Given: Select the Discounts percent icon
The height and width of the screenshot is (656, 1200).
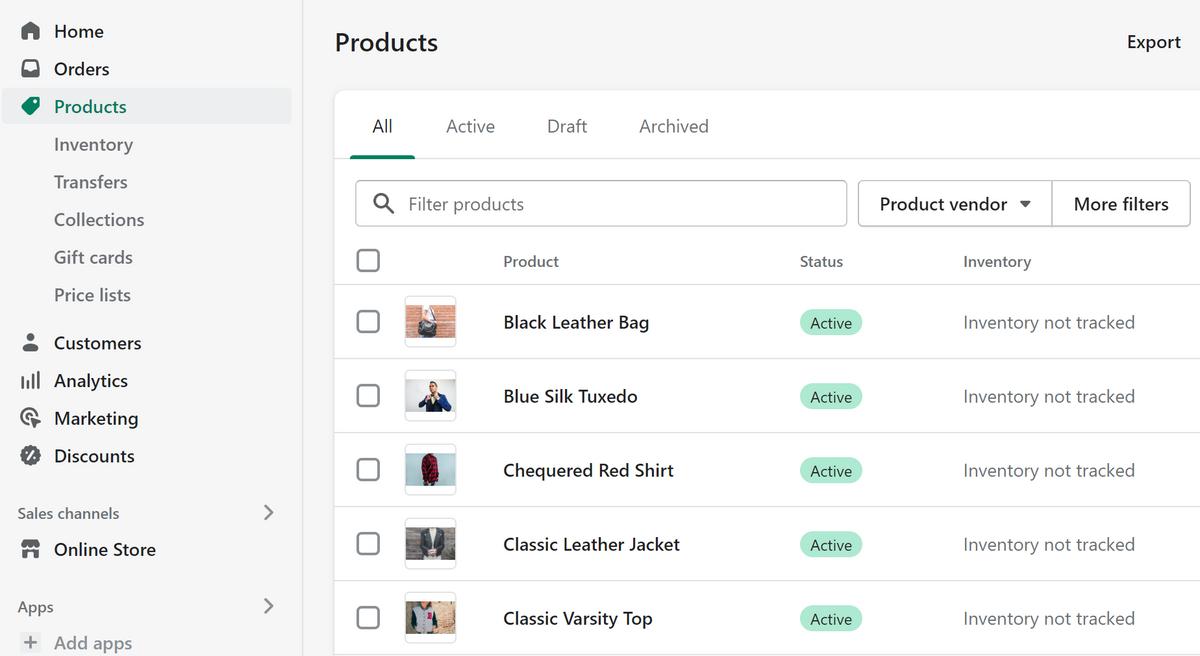Looking at the screenshot, I should click(30, 456).
